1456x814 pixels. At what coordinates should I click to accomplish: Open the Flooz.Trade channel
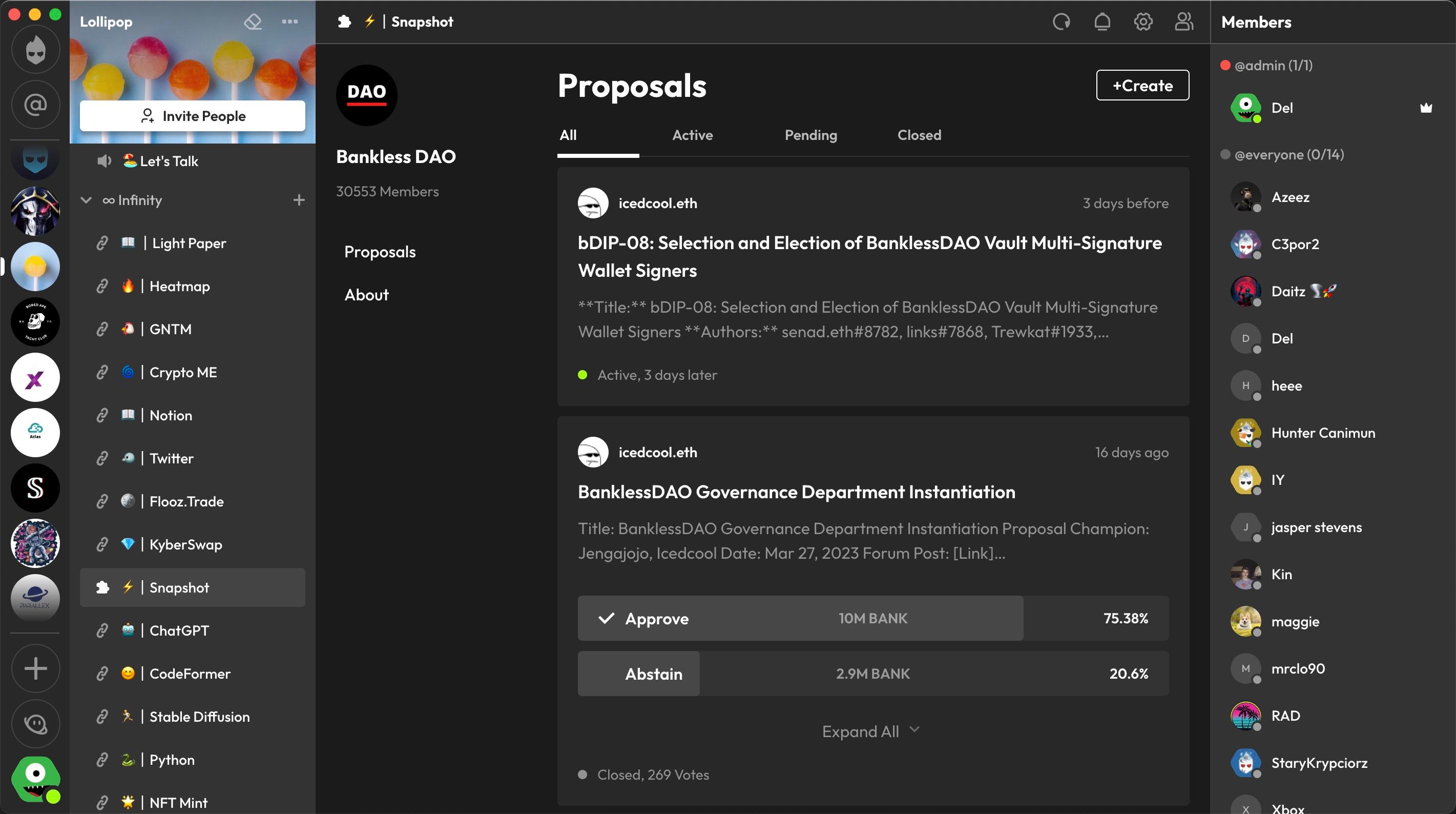[192, 501]
